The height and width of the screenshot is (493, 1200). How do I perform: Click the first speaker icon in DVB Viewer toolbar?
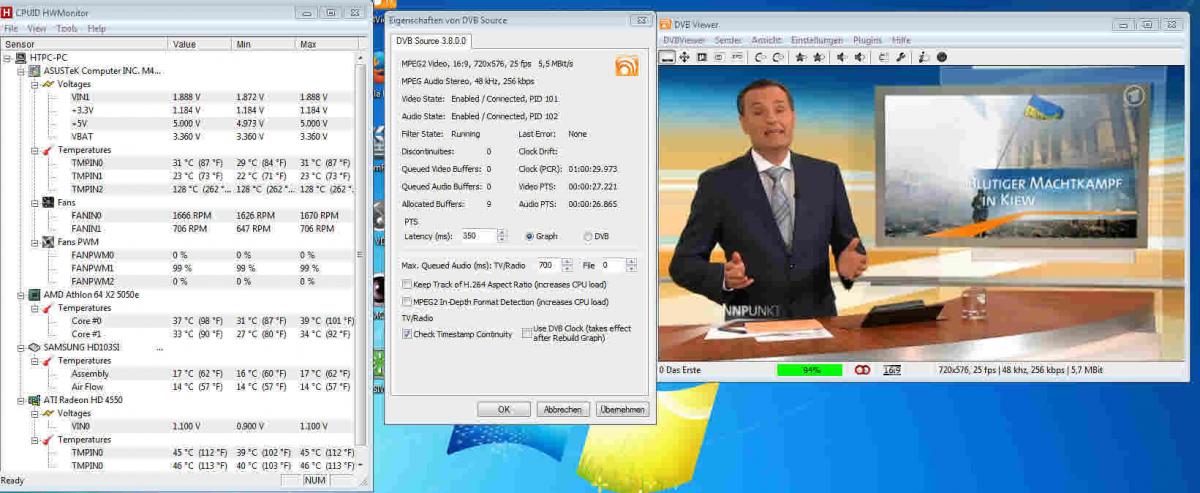click(842, 57)
